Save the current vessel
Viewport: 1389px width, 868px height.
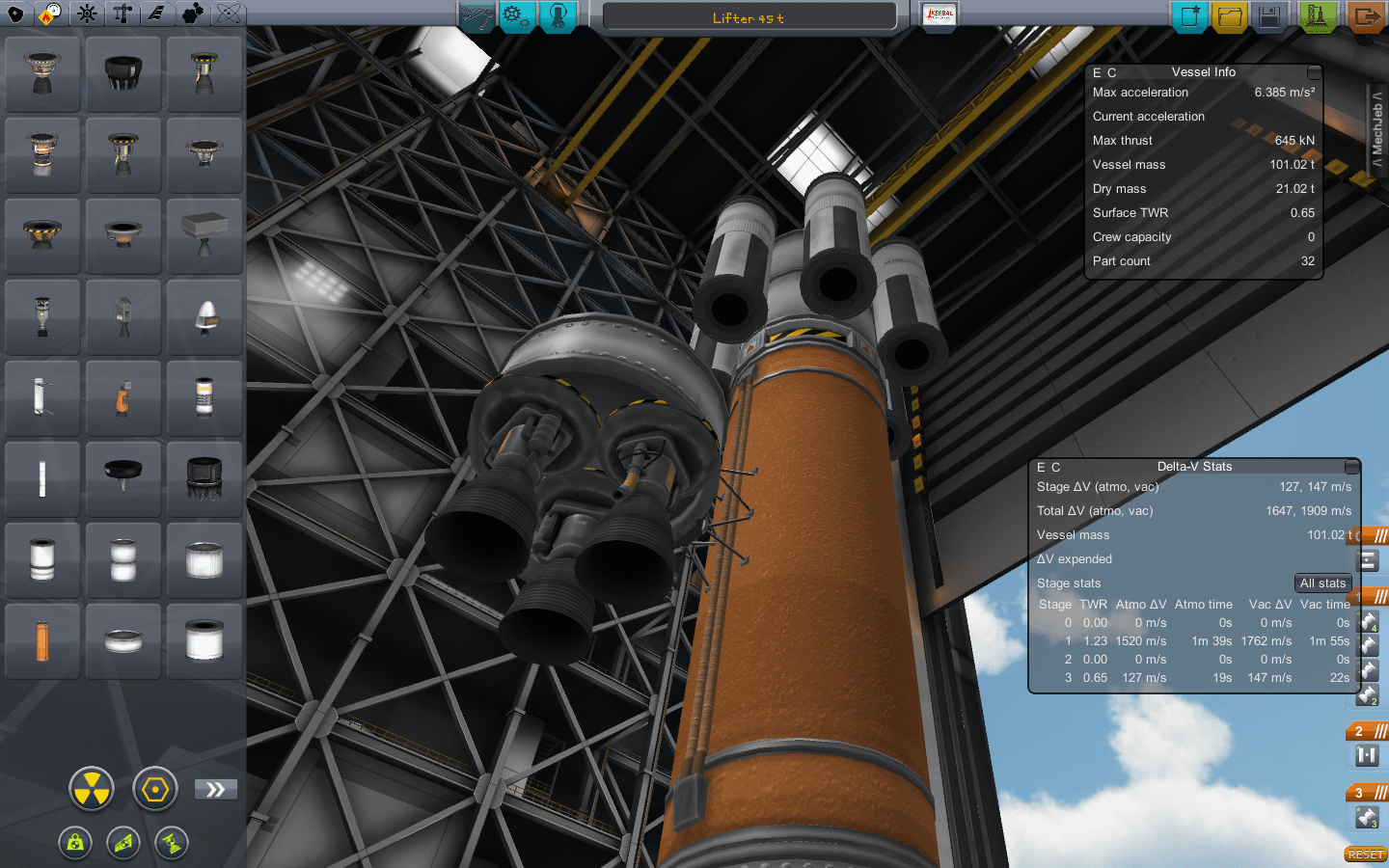coord(1269,16)
